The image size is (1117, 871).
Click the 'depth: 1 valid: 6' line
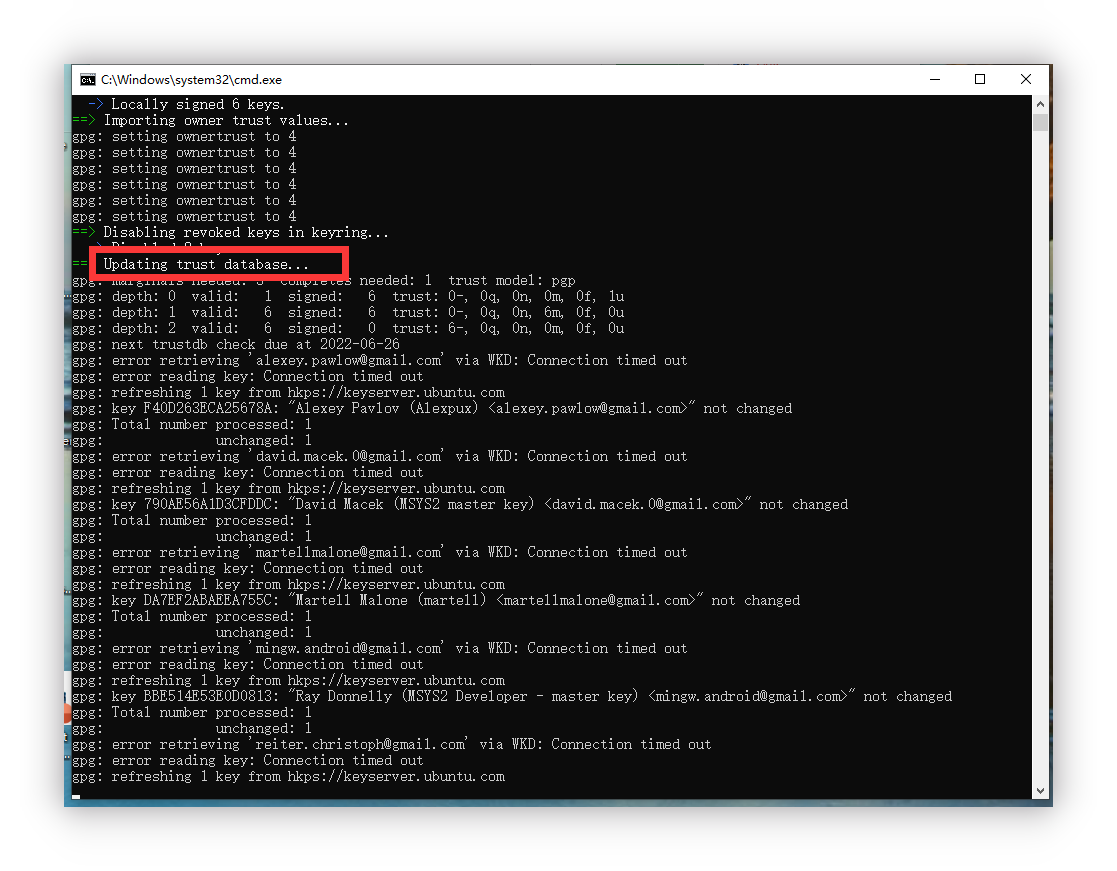pos(348,313)
